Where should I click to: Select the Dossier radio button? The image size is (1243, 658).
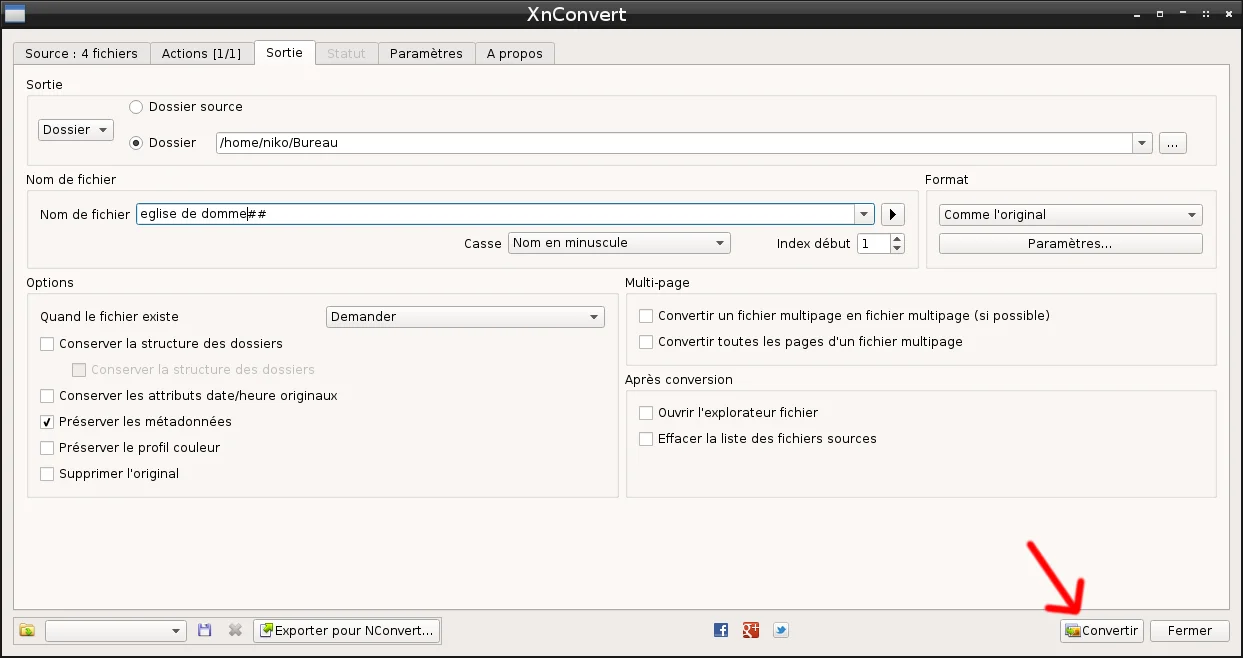(x=136, y=143)
